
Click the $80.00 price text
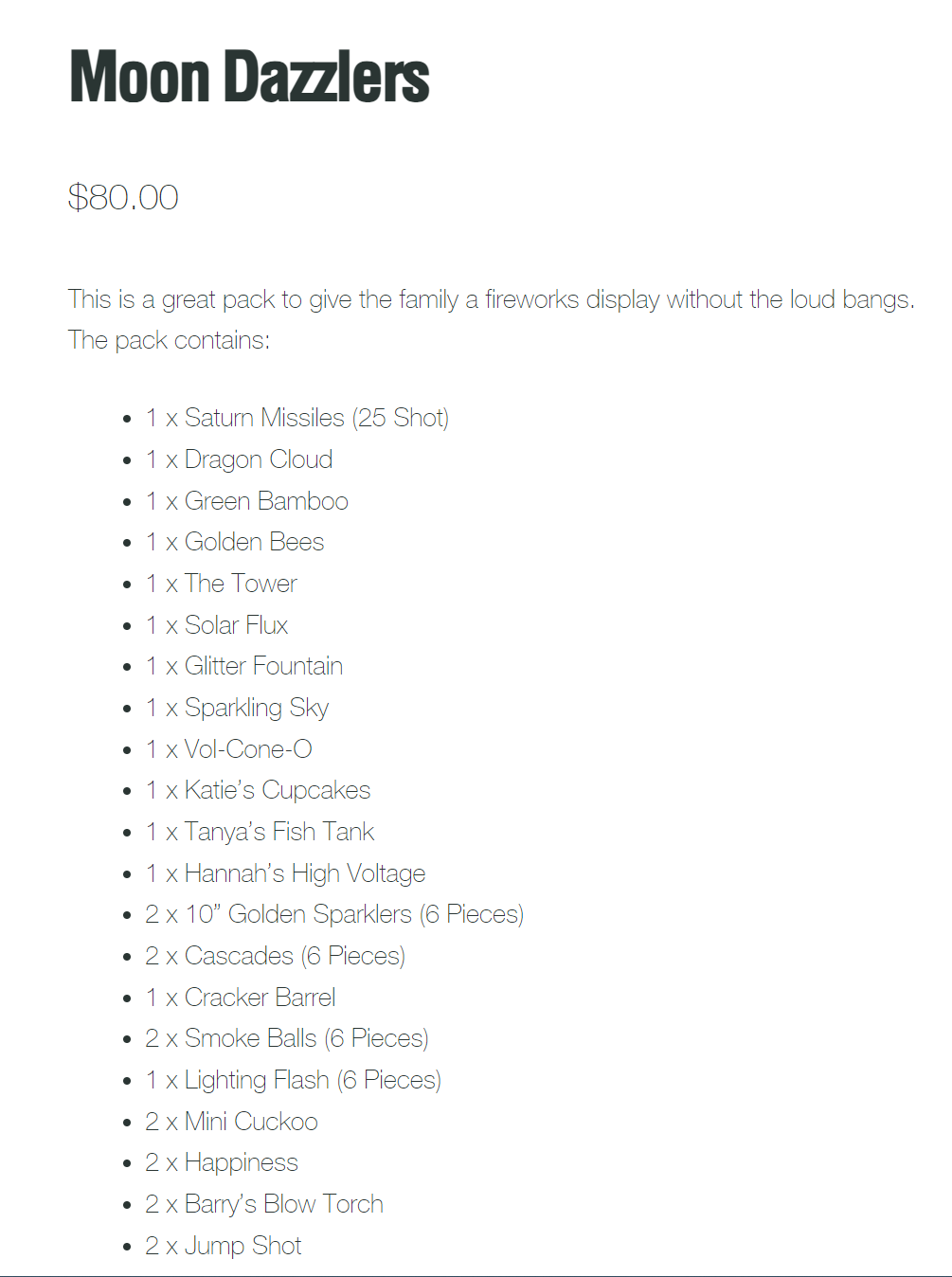123,197
